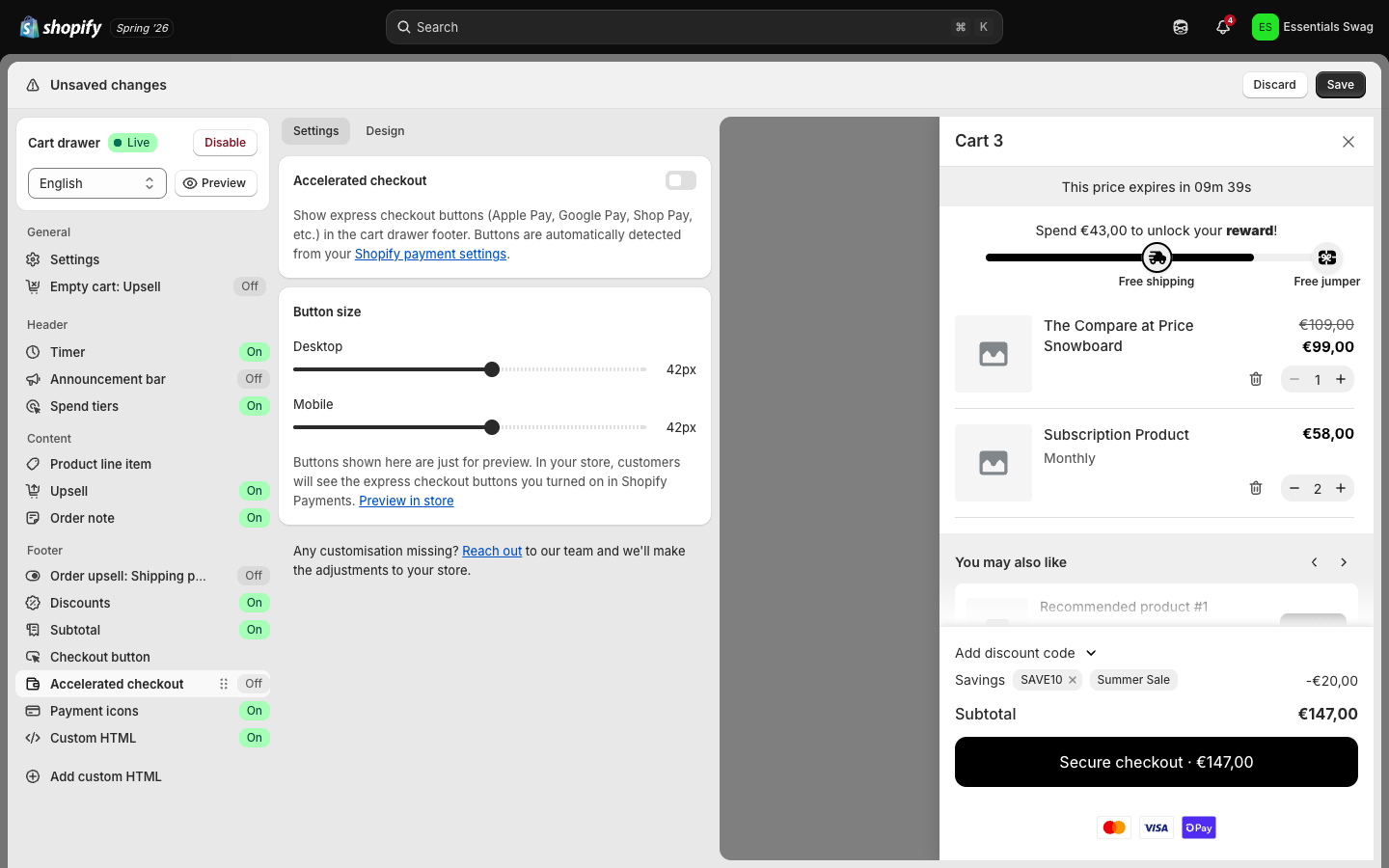Expand Add discount code

(1026, 653)
